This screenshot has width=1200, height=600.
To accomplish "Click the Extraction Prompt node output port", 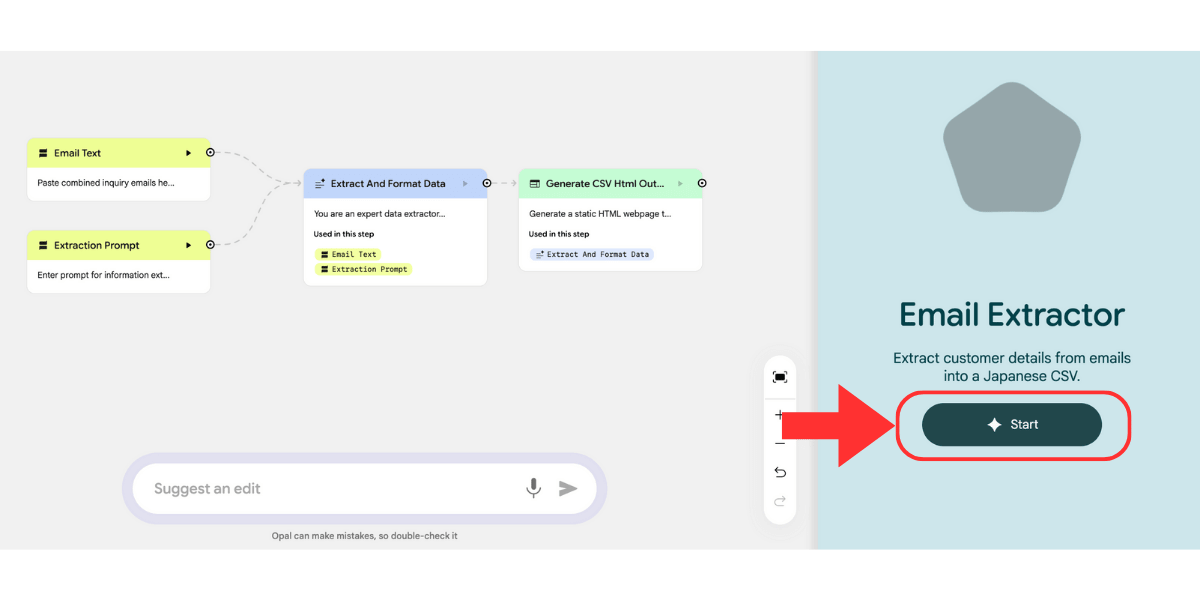I will point(210,245).
